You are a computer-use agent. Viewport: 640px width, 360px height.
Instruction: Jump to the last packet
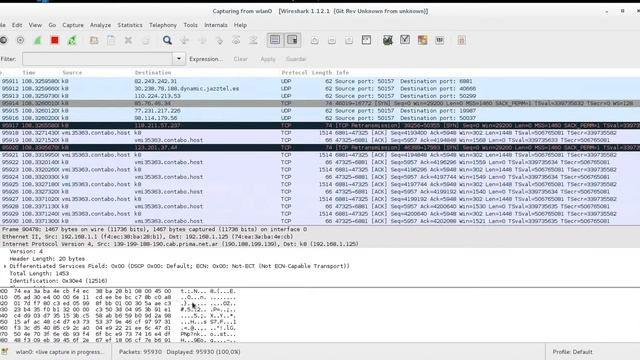(x=253, y=40)
